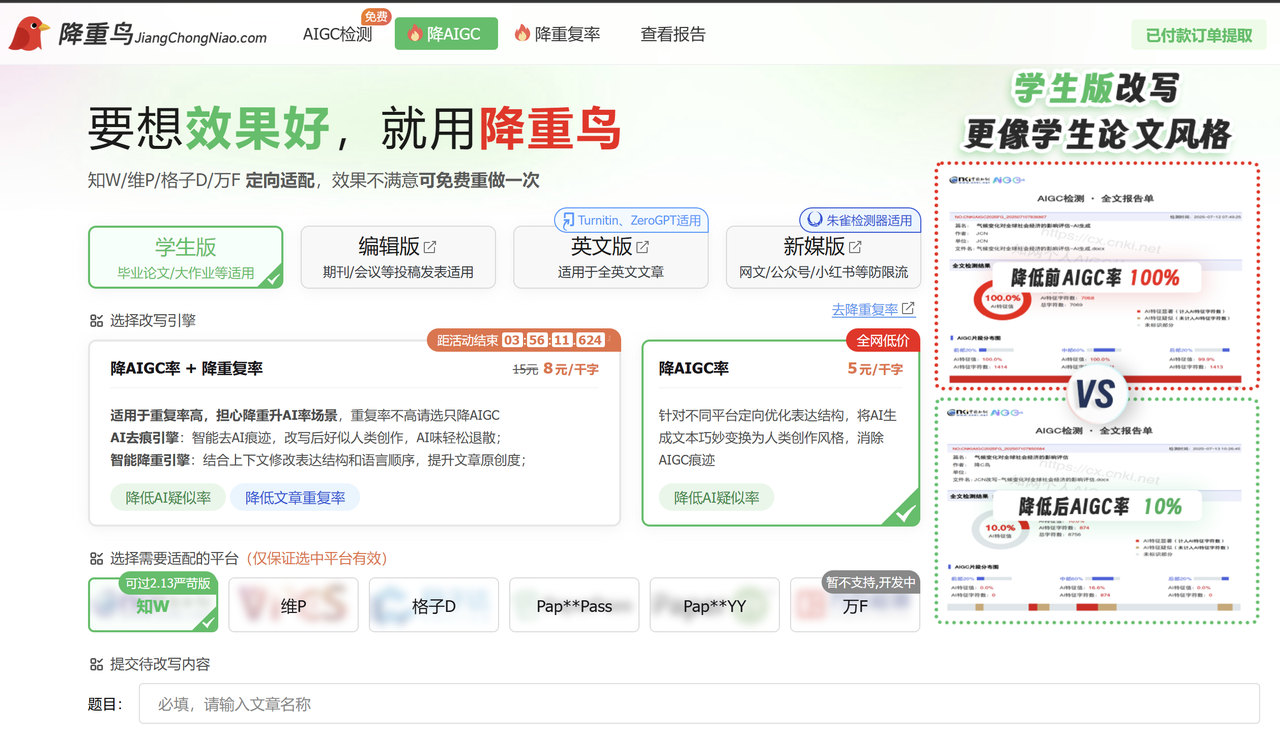Click the grid icon beside 提交待改写内容
The height and width of the screenshot is (738, 1280).
96,664
